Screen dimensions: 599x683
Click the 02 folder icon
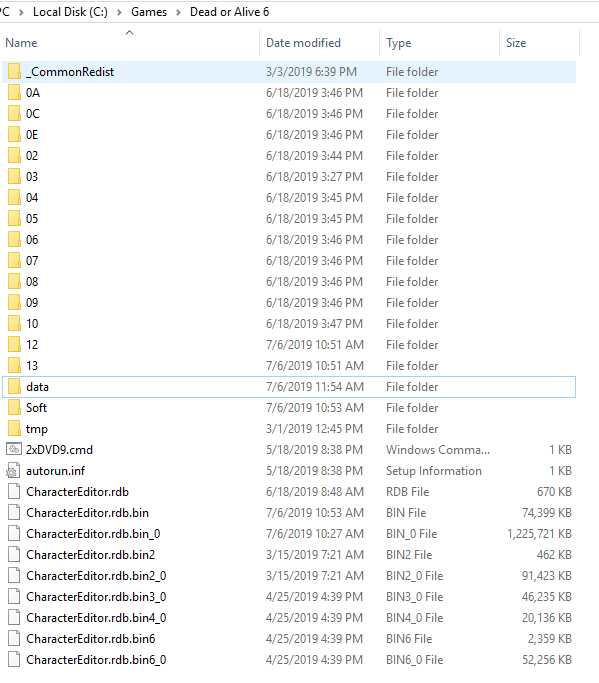point(14,156)
